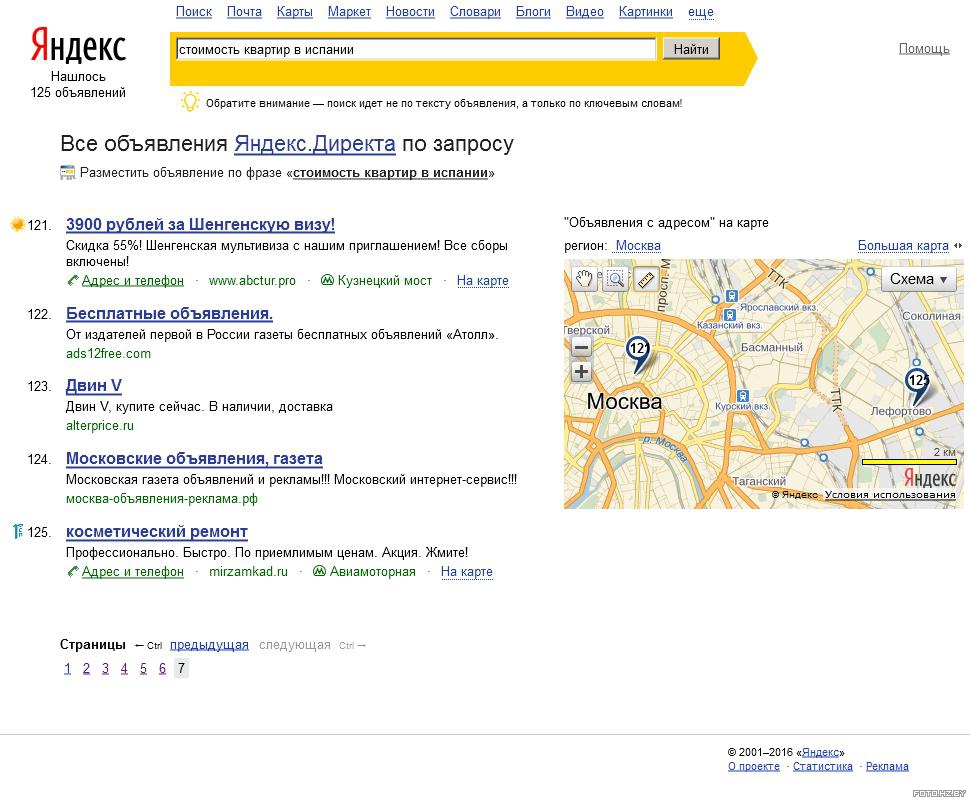Choose the ruler distance tool on map
This screenshot has height=801, width=970.
[646, 280]
